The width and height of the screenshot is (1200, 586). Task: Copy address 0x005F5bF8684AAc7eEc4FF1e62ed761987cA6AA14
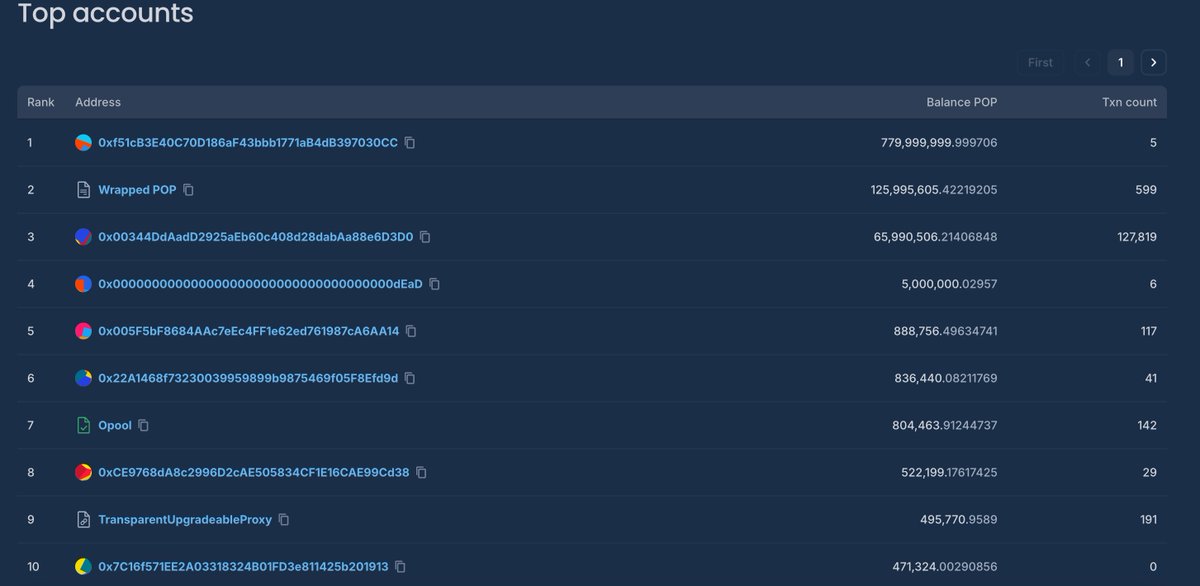click(x=411, y=331)
